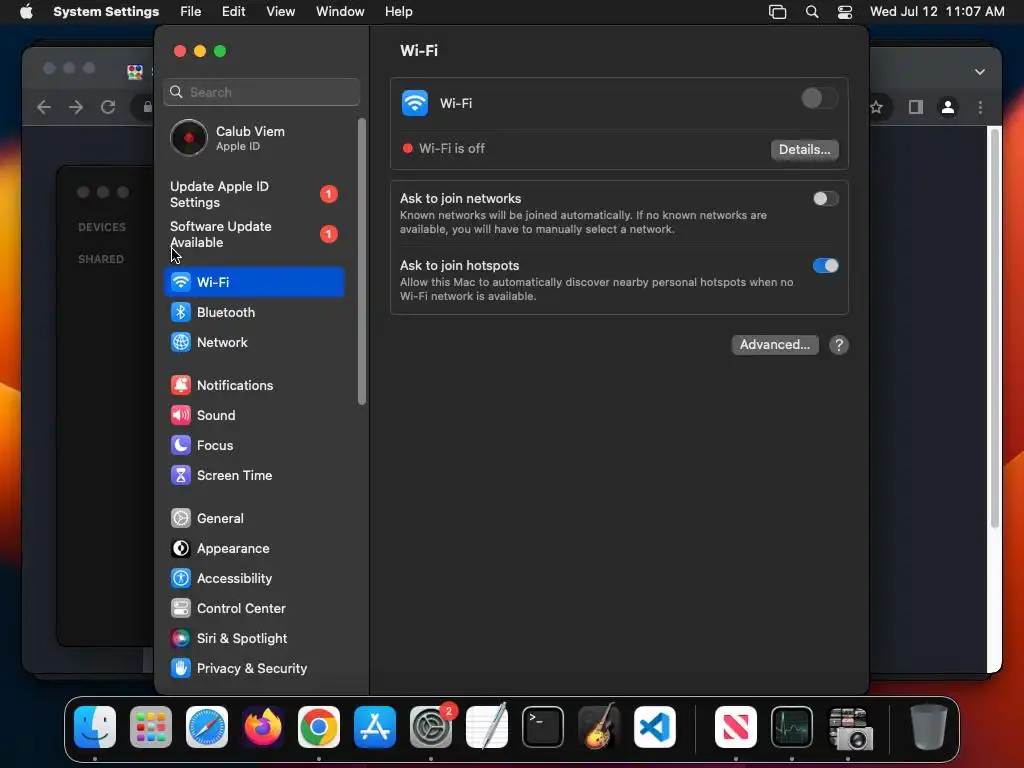
Task: Open Siri & Spotlight settings
Action: click(x=255, y=639)
